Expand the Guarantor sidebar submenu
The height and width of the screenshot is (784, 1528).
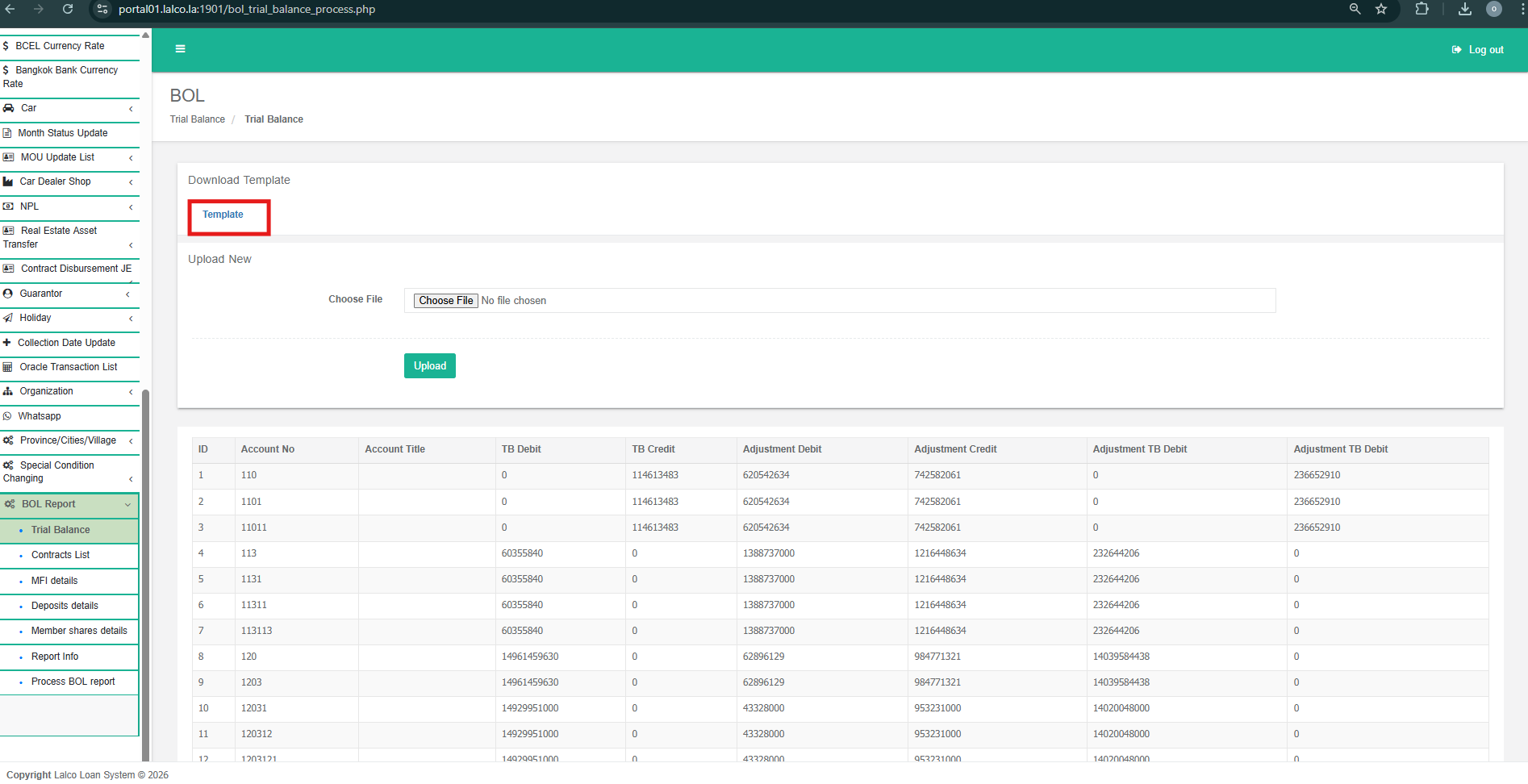pyautogui.click(x=69, y=294)
